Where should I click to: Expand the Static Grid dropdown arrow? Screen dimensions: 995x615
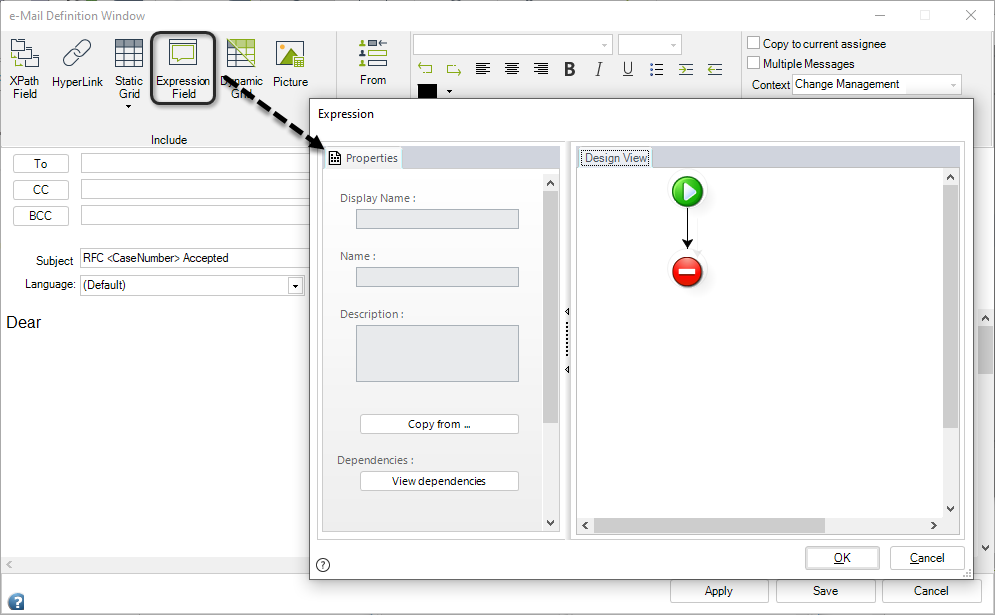coord(129,107)
